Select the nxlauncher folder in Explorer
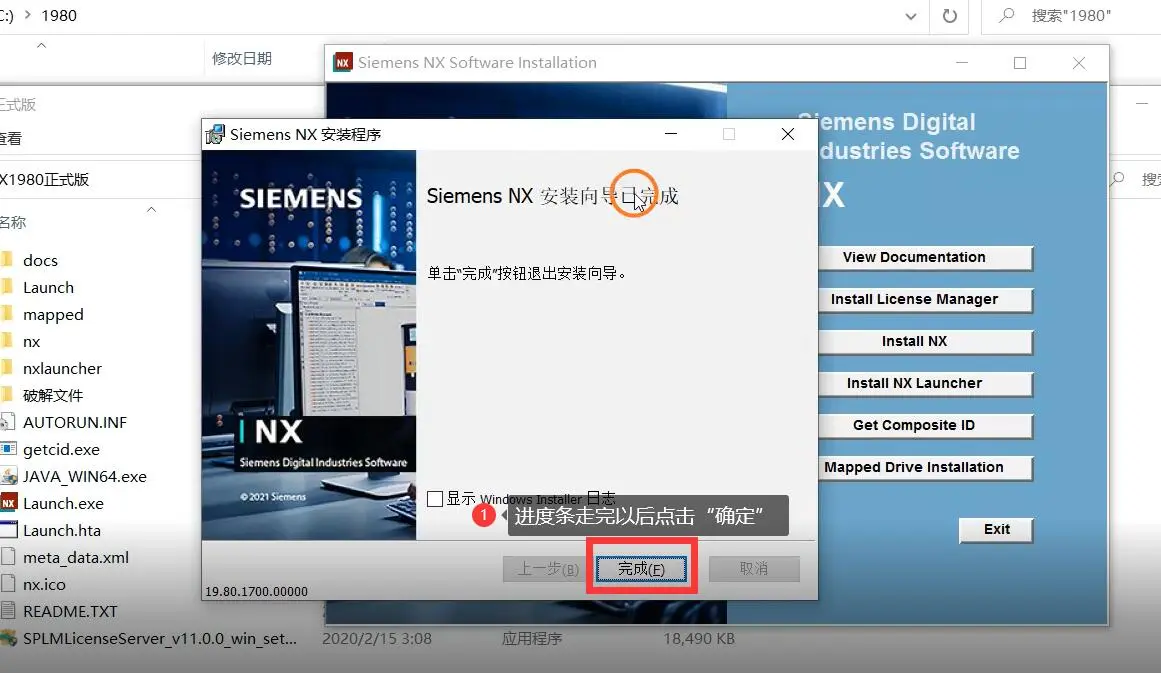The image size is (1161, 673). pyautogui.click(x=62, y=368)
